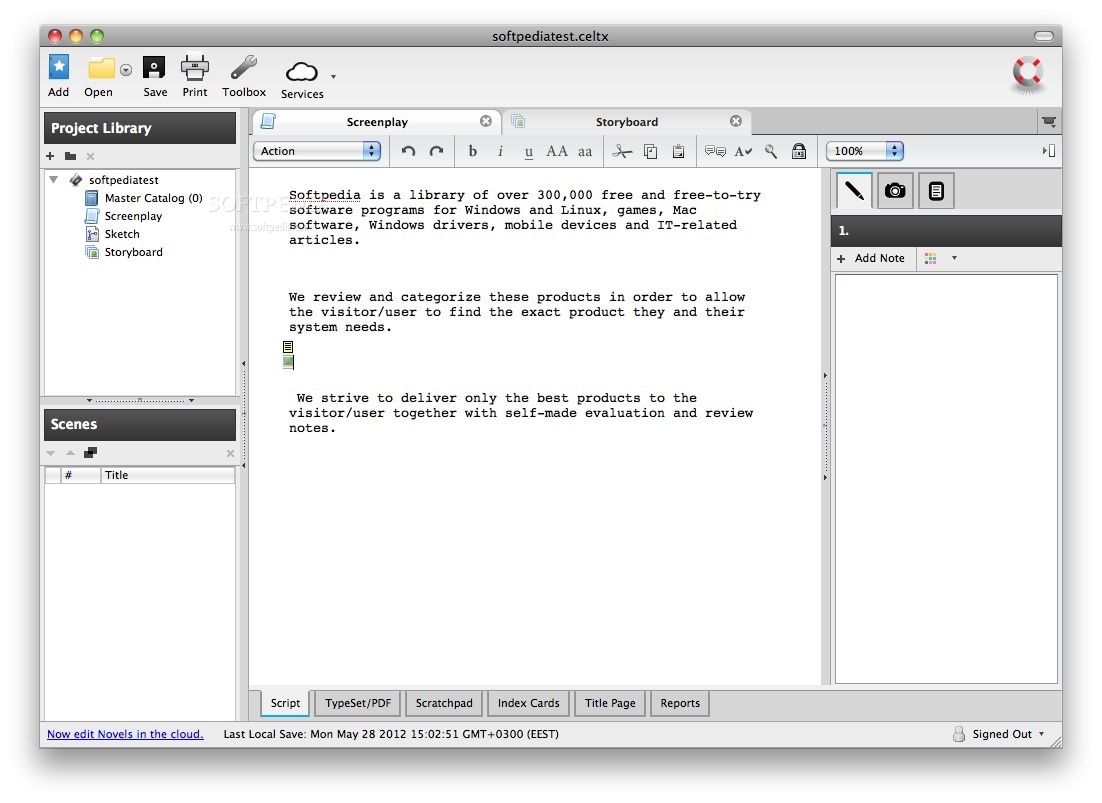This screenshot has height=803, width=1102.
Task: Delete the selected scene with X
Action: click(x=230, y=453)
